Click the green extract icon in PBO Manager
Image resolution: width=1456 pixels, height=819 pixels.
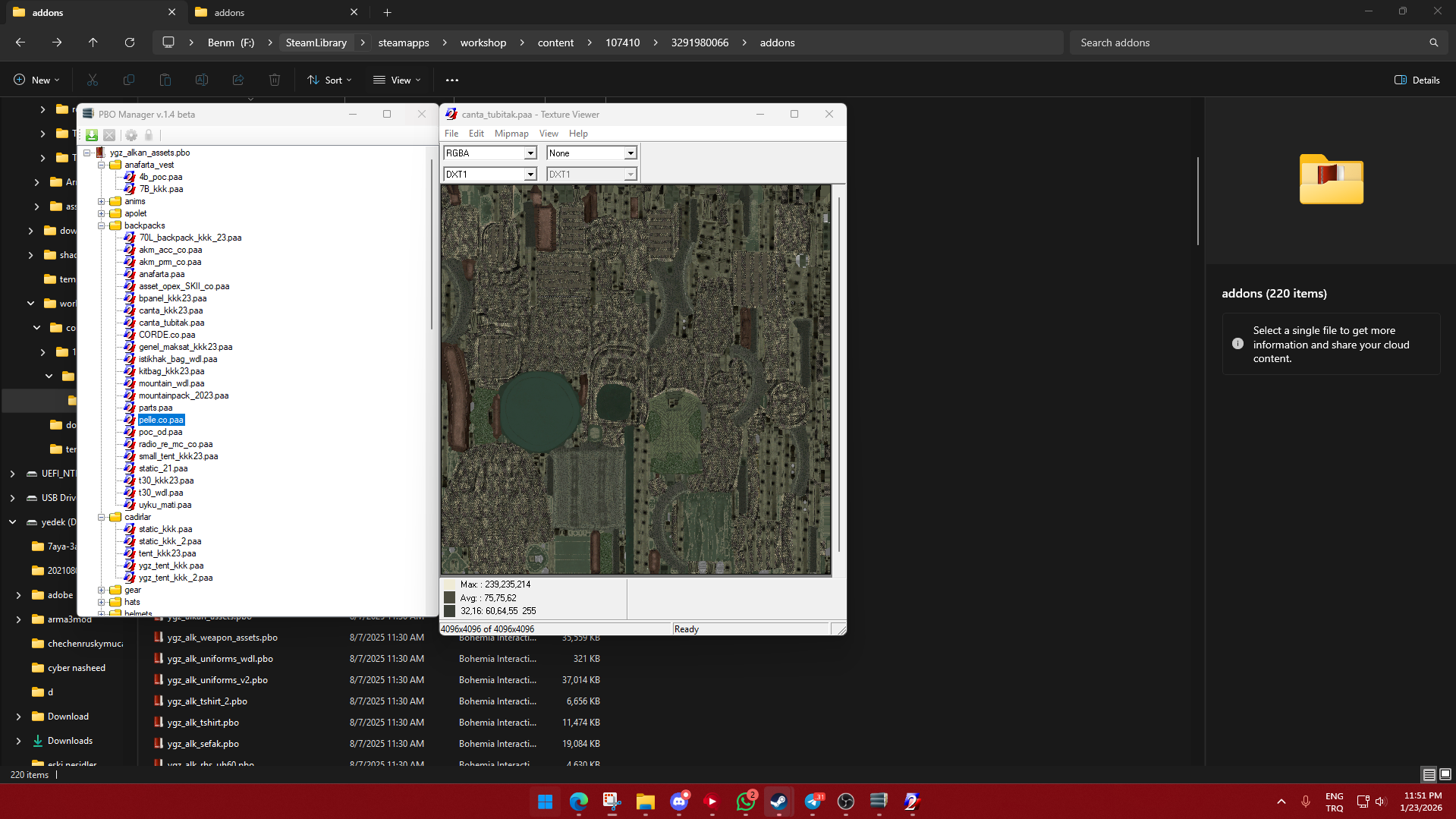[x=92, y=135]
